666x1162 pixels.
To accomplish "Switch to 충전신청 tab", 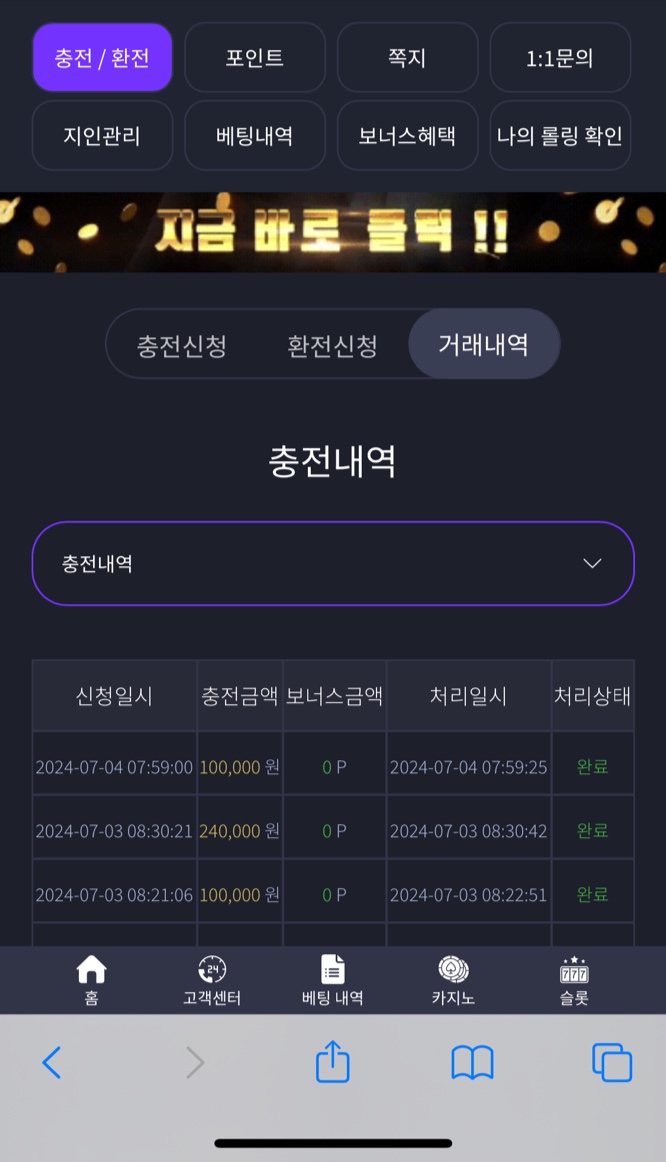I will tap(182, 345).
